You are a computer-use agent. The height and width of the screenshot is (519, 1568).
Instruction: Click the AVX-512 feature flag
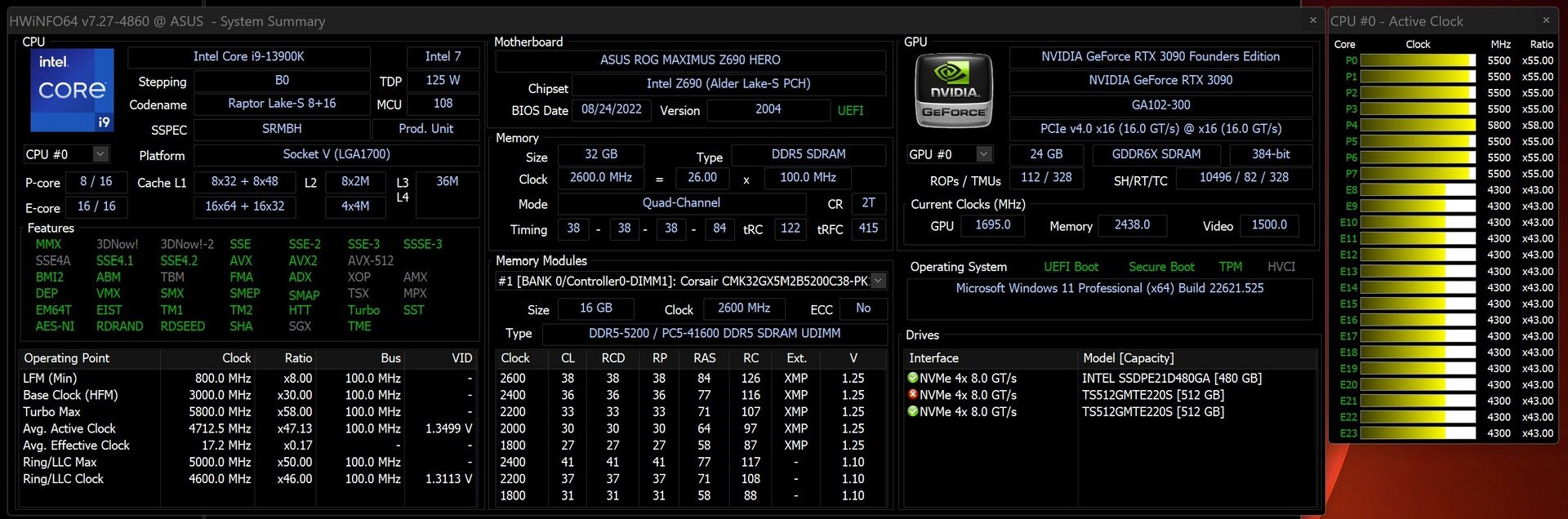pyautogui.click(x=371, y=261)
